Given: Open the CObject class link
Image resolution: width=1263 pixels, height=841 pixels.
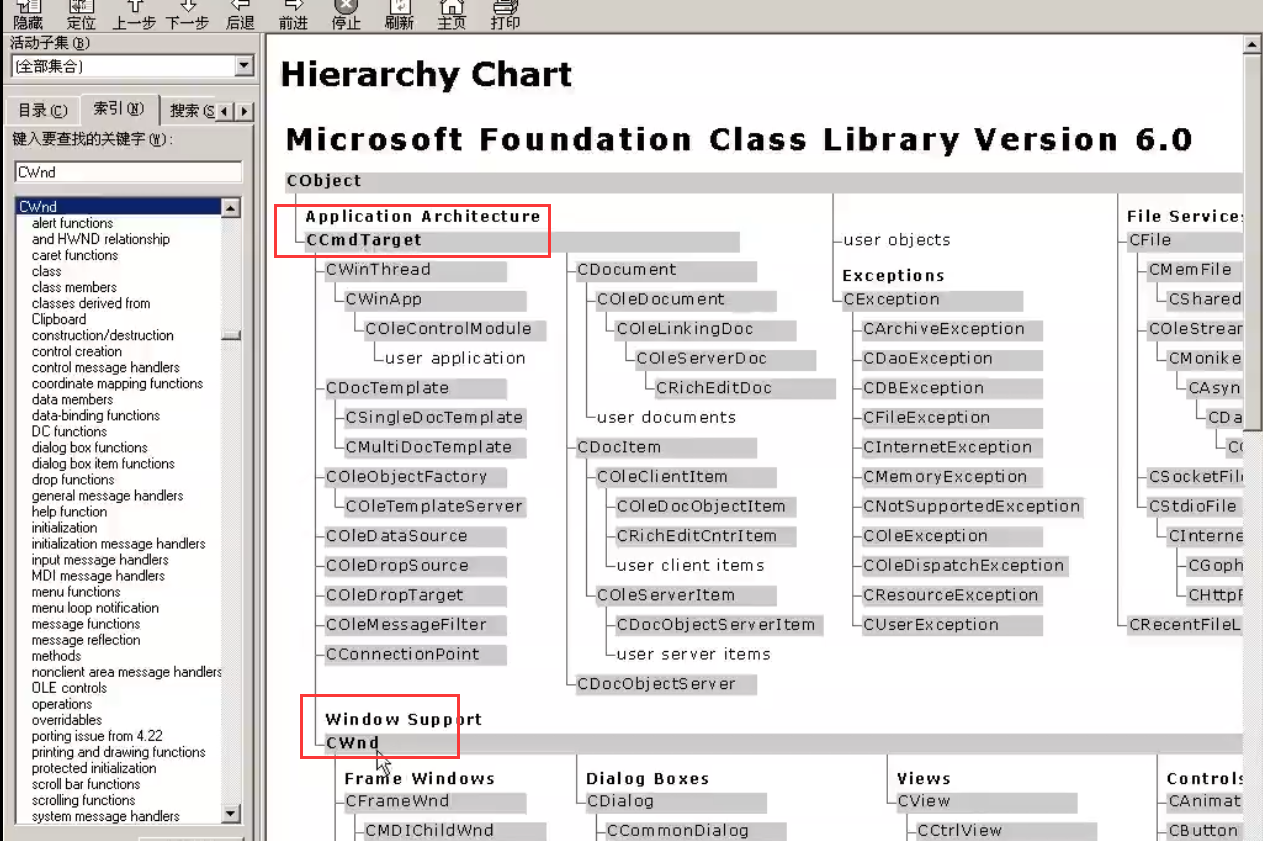Looking at the screenshot, I should point(323,181).
